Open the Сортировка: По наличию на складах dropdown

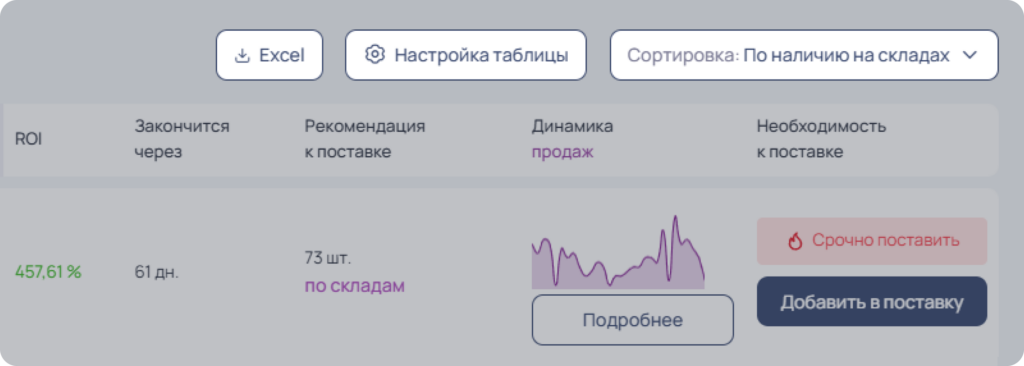pos(804,55)
